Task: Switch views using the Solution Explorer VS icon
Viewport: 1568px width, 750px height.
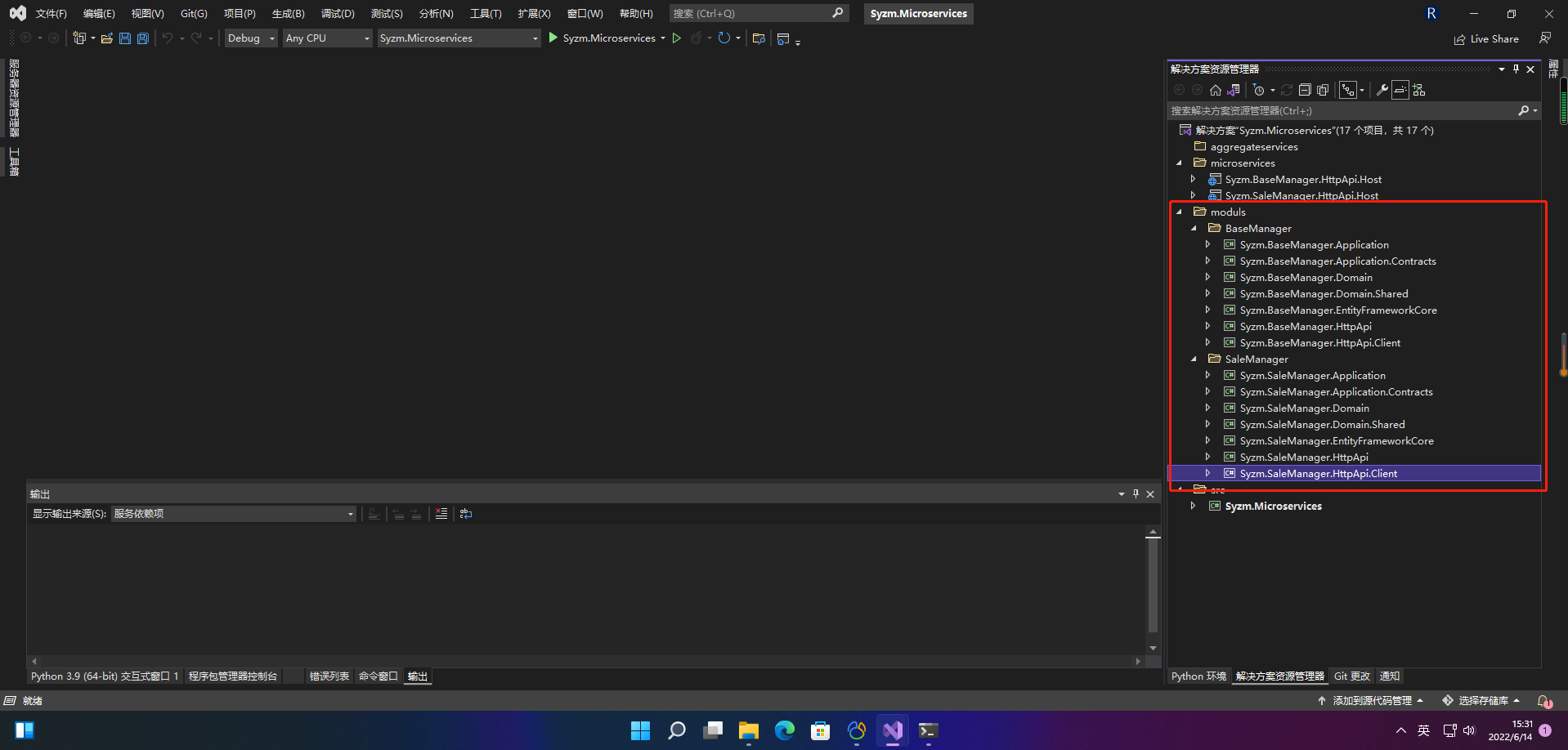Action: point(1234,90)
